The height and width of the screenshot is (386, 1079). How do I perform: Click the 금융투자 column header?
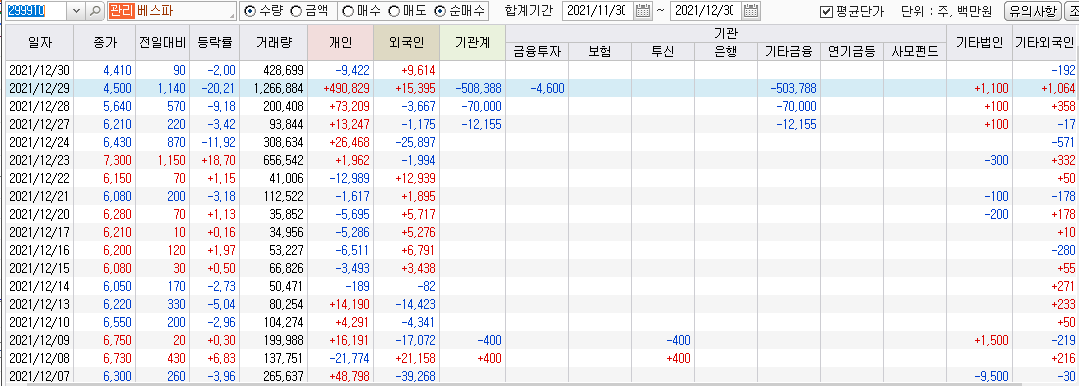tap(537, 51)
